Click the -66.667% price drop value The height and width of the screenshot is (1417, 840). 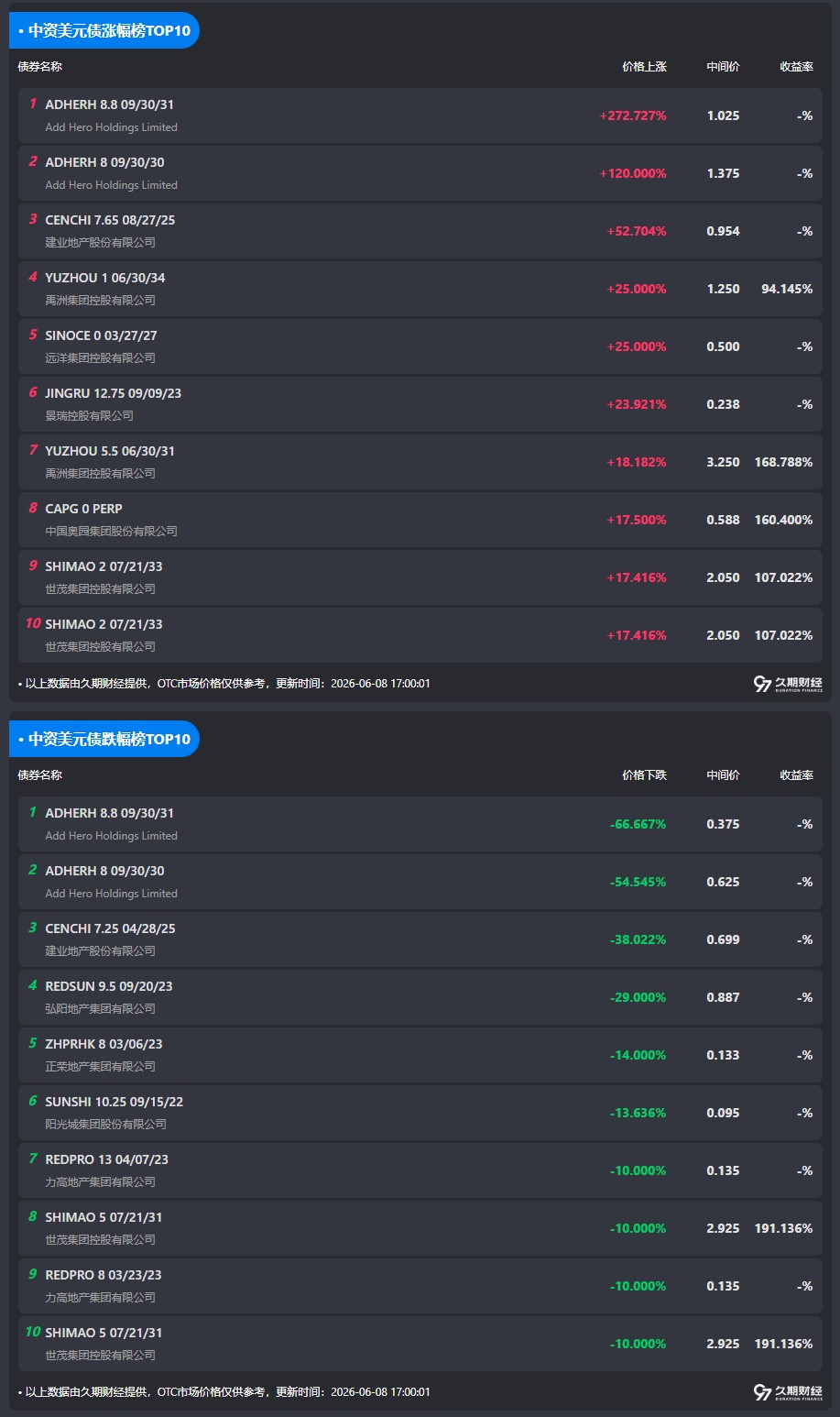coord(638,824)
